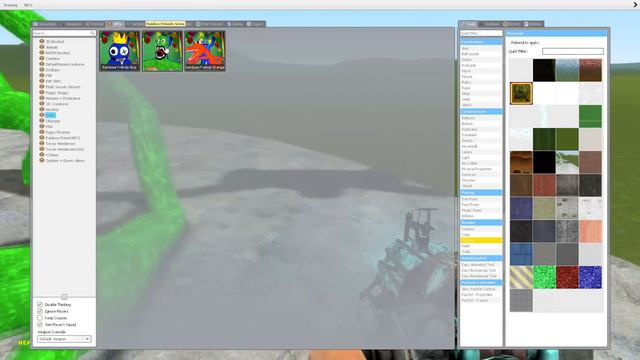Pick the gray grid material in the last row
The height and width of the screenshot is (360, 640).
coord(521,300)
